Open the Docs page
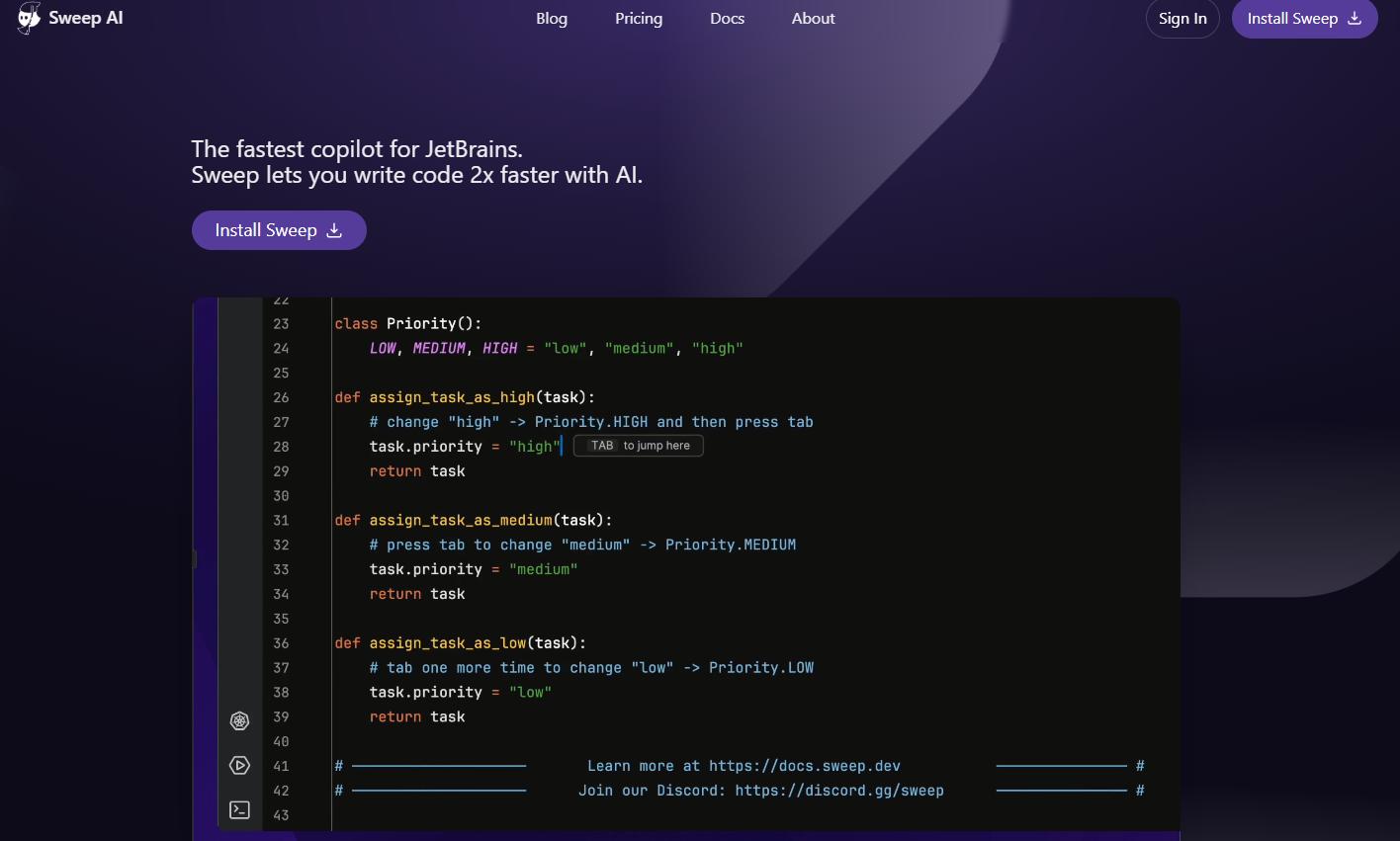The height and width of the screenshot is (841, 1400). pos(727,19)
